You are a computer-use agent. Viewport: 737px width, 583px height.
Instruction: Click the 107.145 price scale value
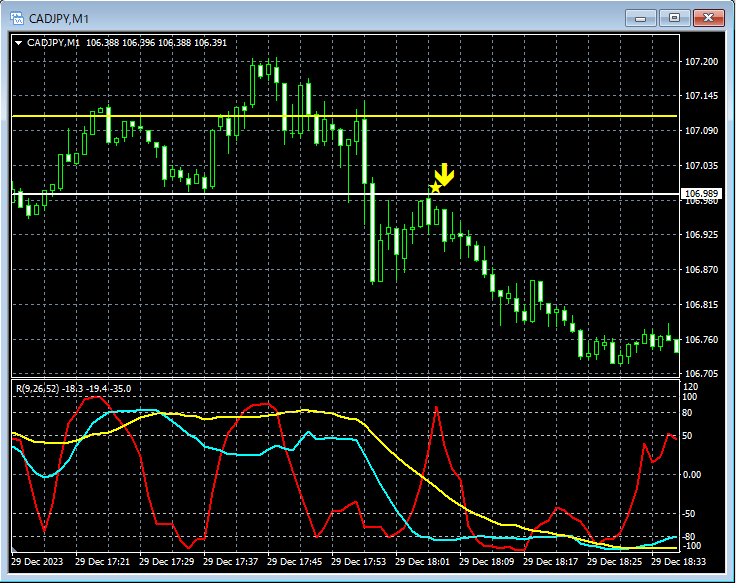[x=701, y=96]
